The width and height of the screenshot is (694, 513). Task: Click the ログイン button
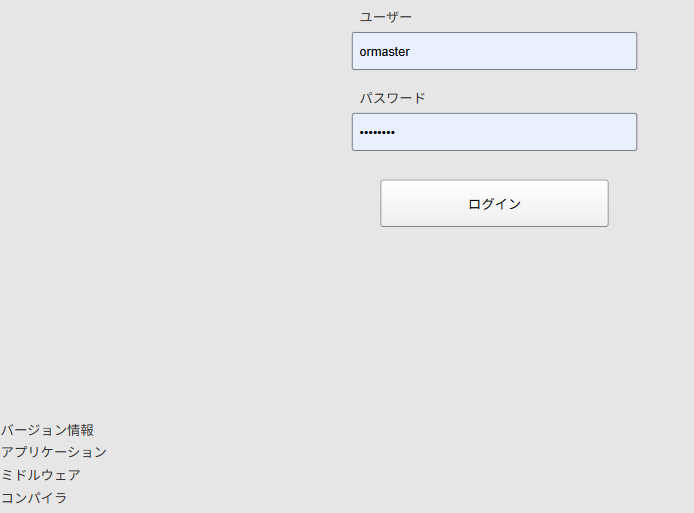pos(494,203)
